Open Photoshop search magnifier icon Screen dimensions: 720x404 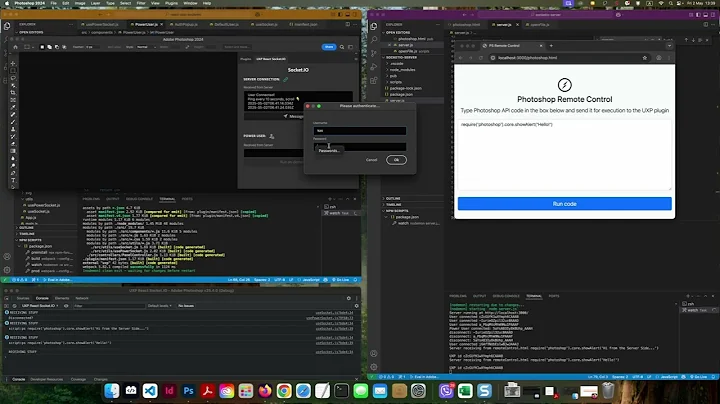pyautogui.click(x=342, y=47)
